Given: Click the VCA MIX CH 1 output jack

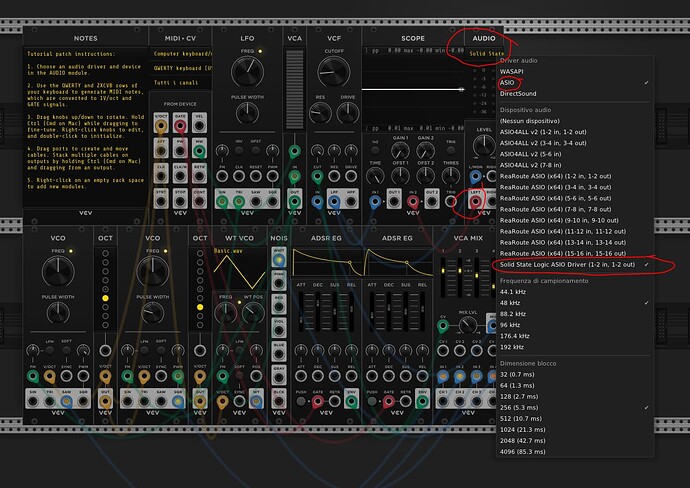Looking at the screenshot, I should coord(443,401).
